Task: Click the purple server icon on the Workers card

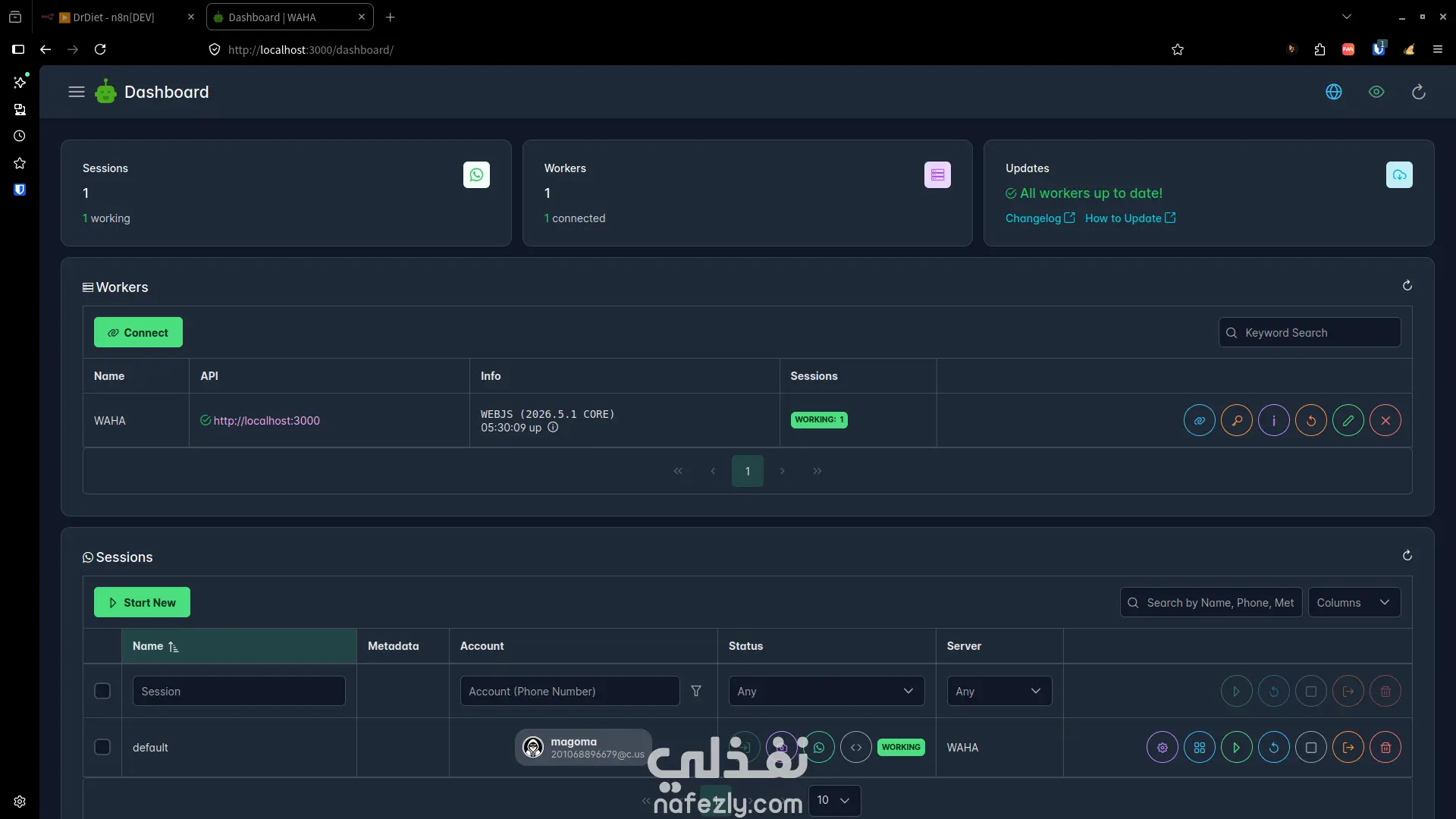Action: [x=937, y=175]
